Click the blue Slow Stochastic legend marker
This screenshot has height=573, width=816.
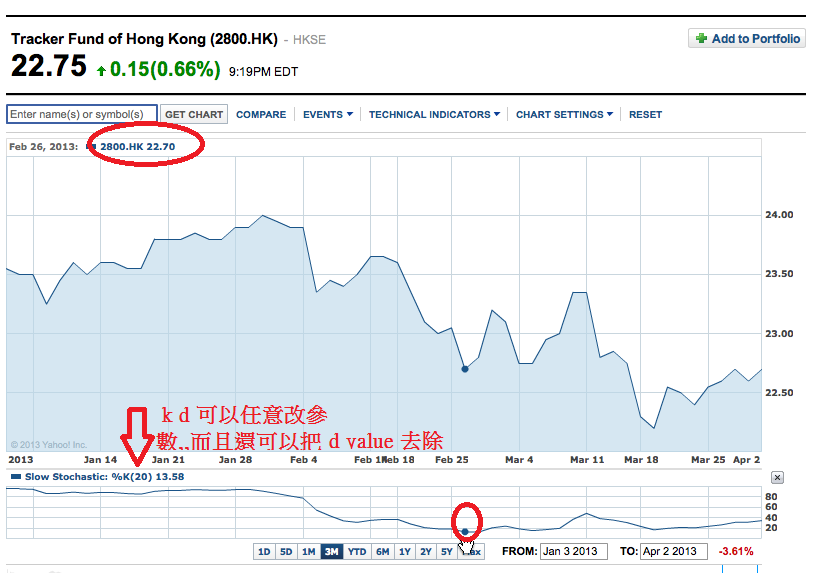[x=16, y=477]
